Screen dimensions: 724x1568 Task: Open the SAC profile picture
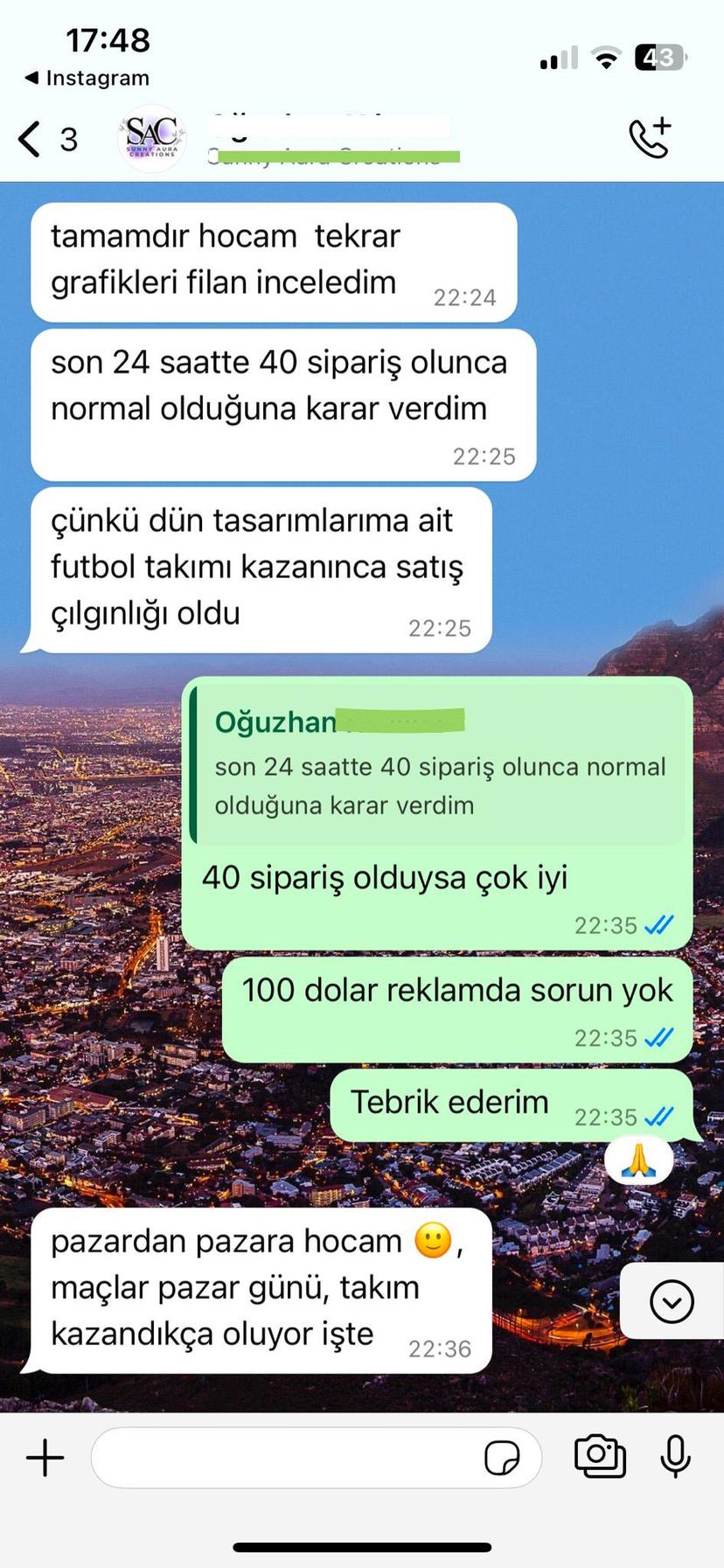[x=152, y=138]
